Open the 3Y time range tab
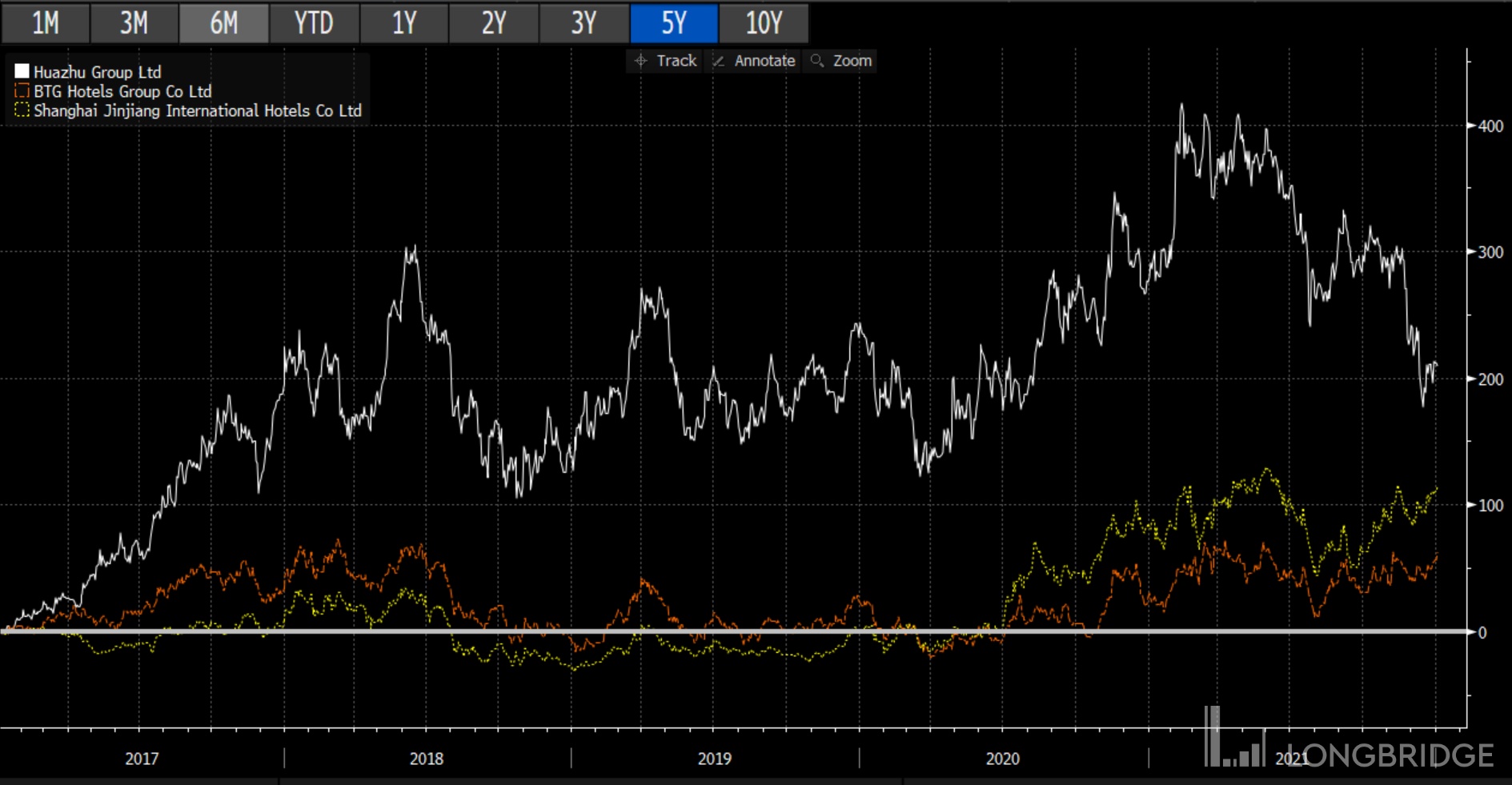This screenshot has width=1512, height=785. 584,23
